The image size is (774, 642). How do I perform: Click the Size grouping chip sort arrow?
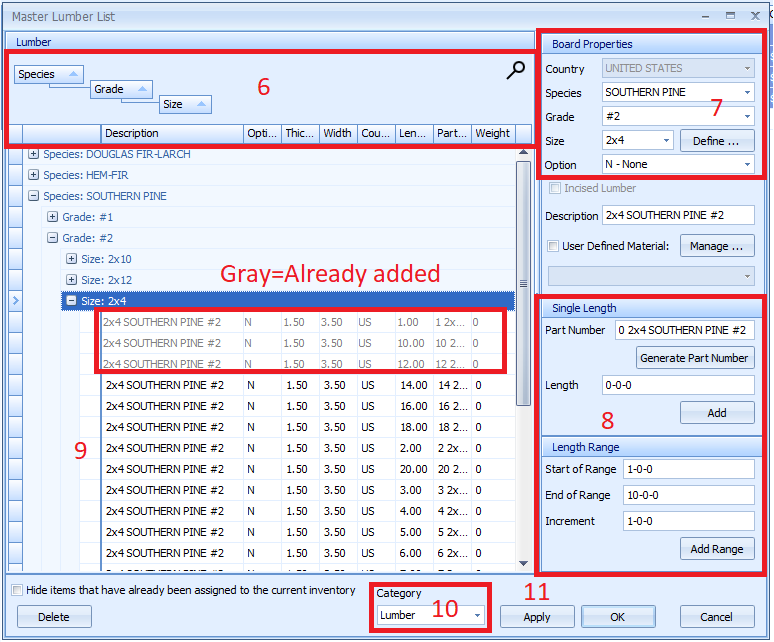tap(199, 104)
